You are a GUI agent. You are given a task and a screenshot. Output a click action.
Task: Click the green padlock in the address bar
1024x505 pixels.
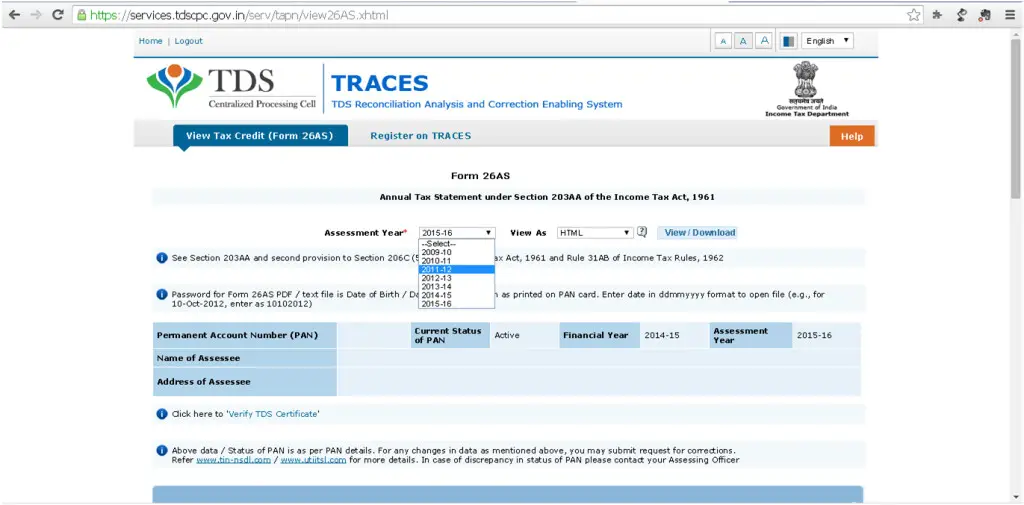click(x=82, y=15)
